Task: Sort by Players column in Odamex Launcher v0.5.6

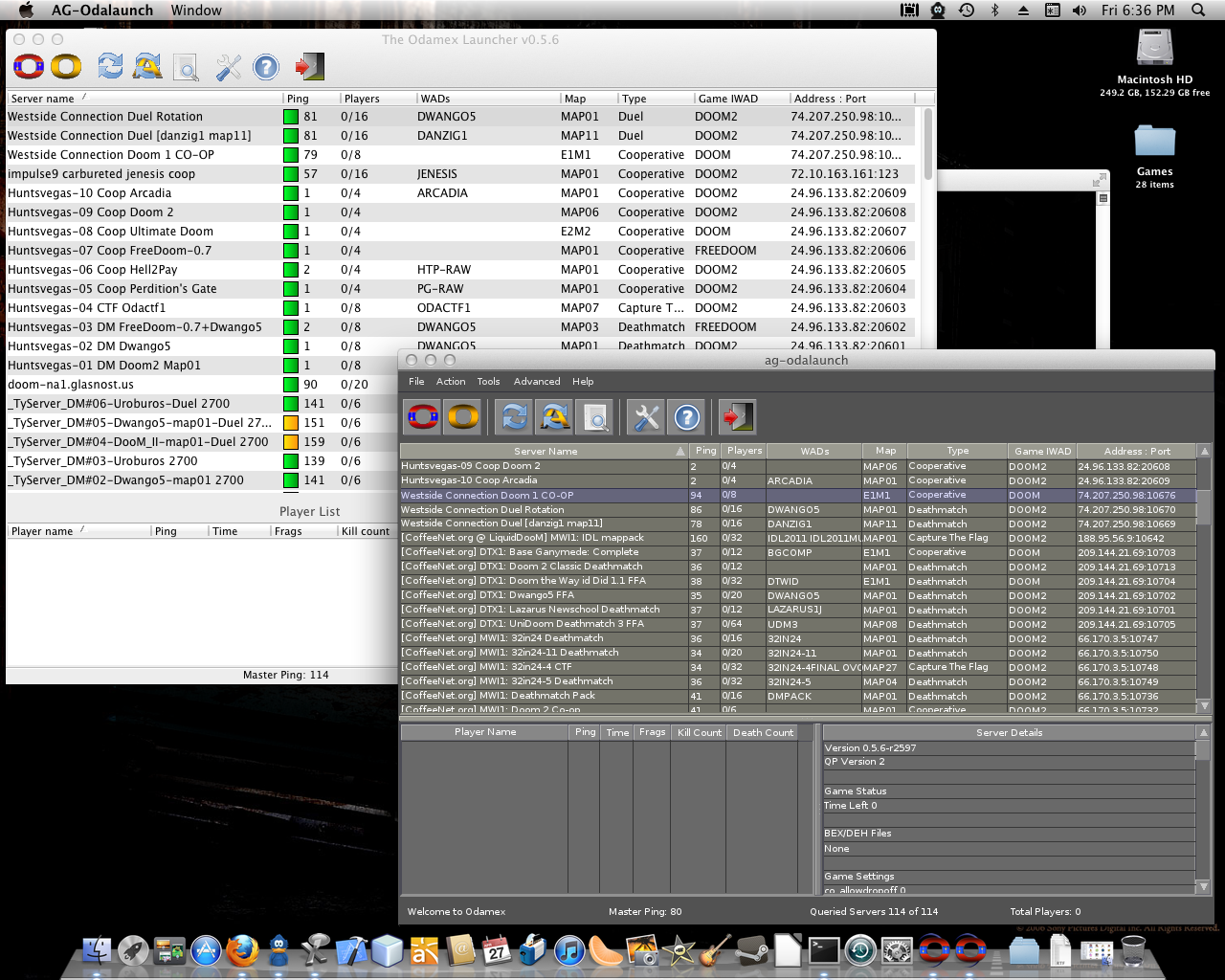Action: pos(362,99)
